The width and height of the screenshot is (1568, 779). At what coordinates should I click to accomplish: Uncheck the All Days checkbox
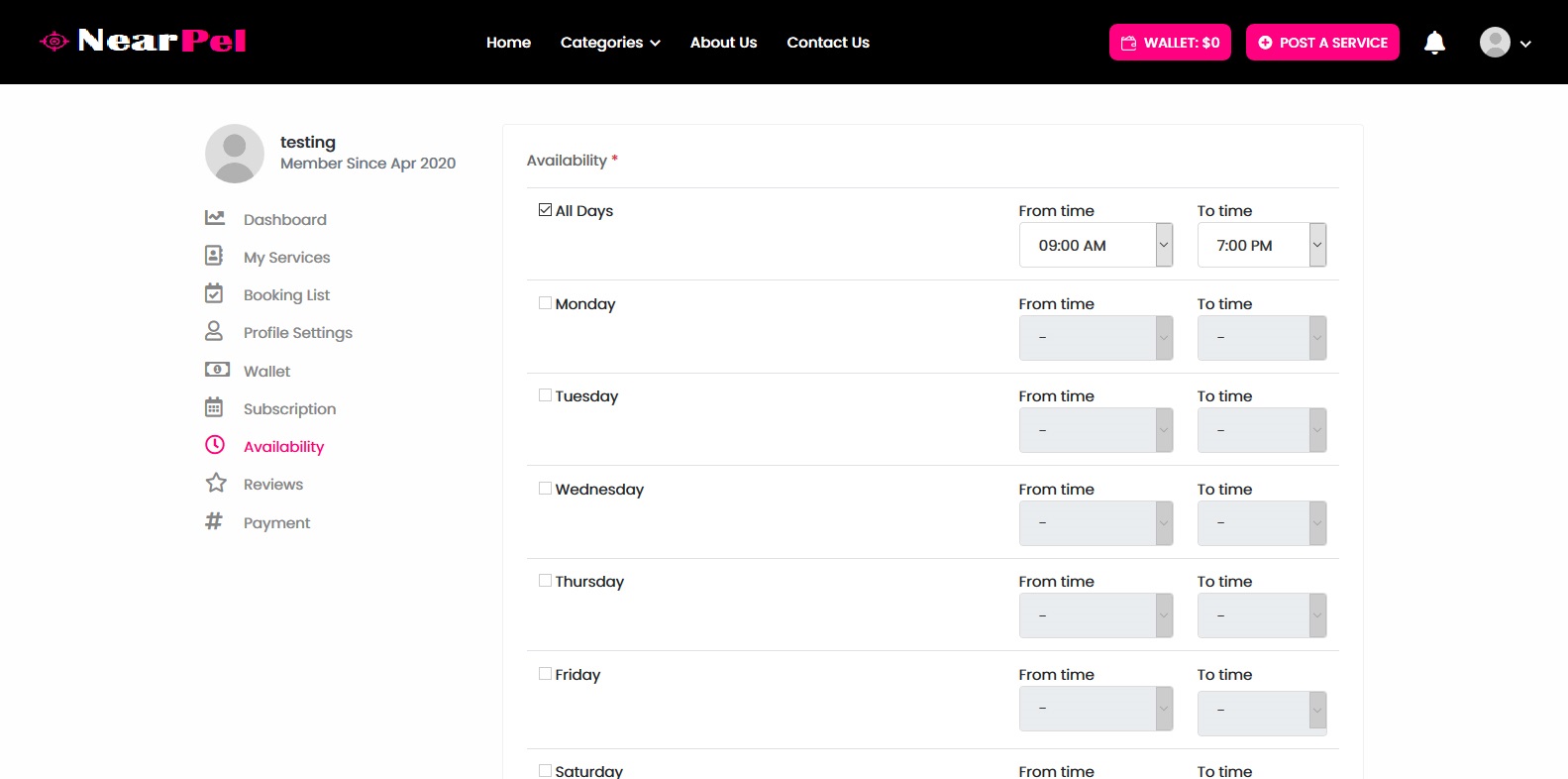click(545, 210)
